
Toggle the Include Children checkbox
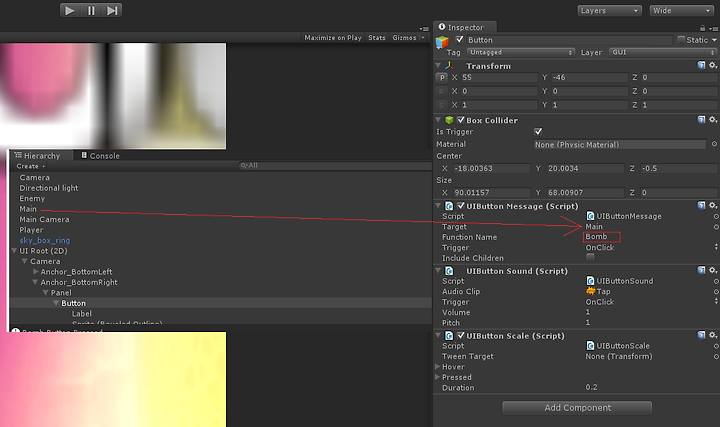coord(590,258)
